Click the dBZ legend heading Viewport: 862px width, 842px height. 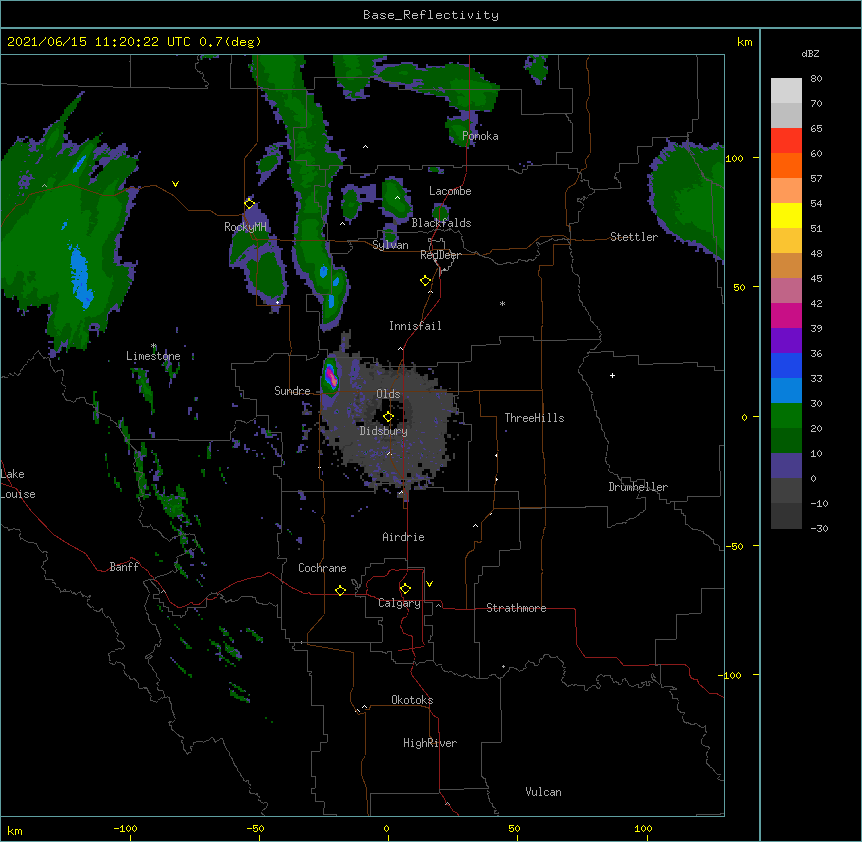(810, 54)
